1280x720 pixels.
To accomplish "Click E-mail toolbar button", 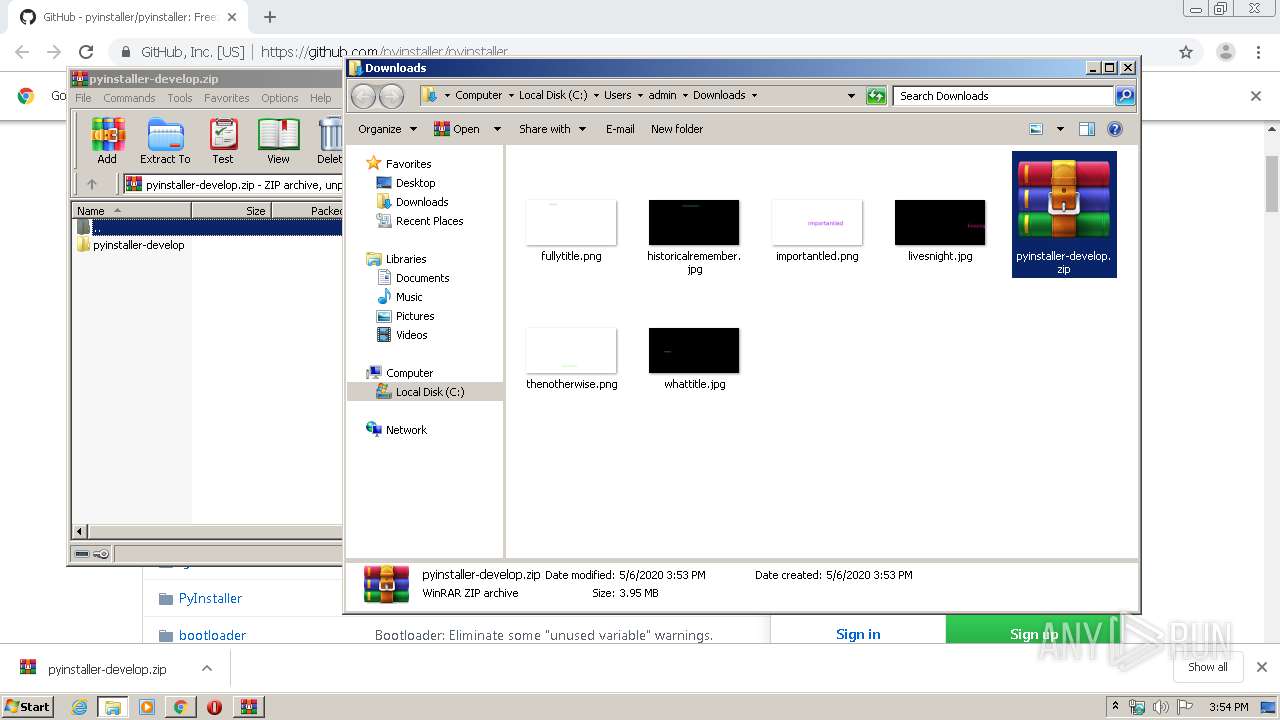I will (620, 129).
